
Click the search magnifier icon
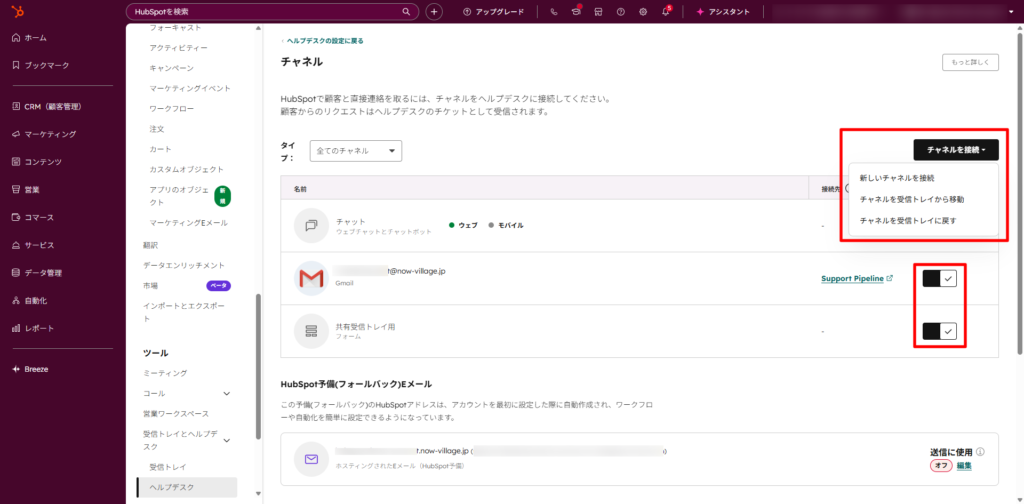coord(406,12)
